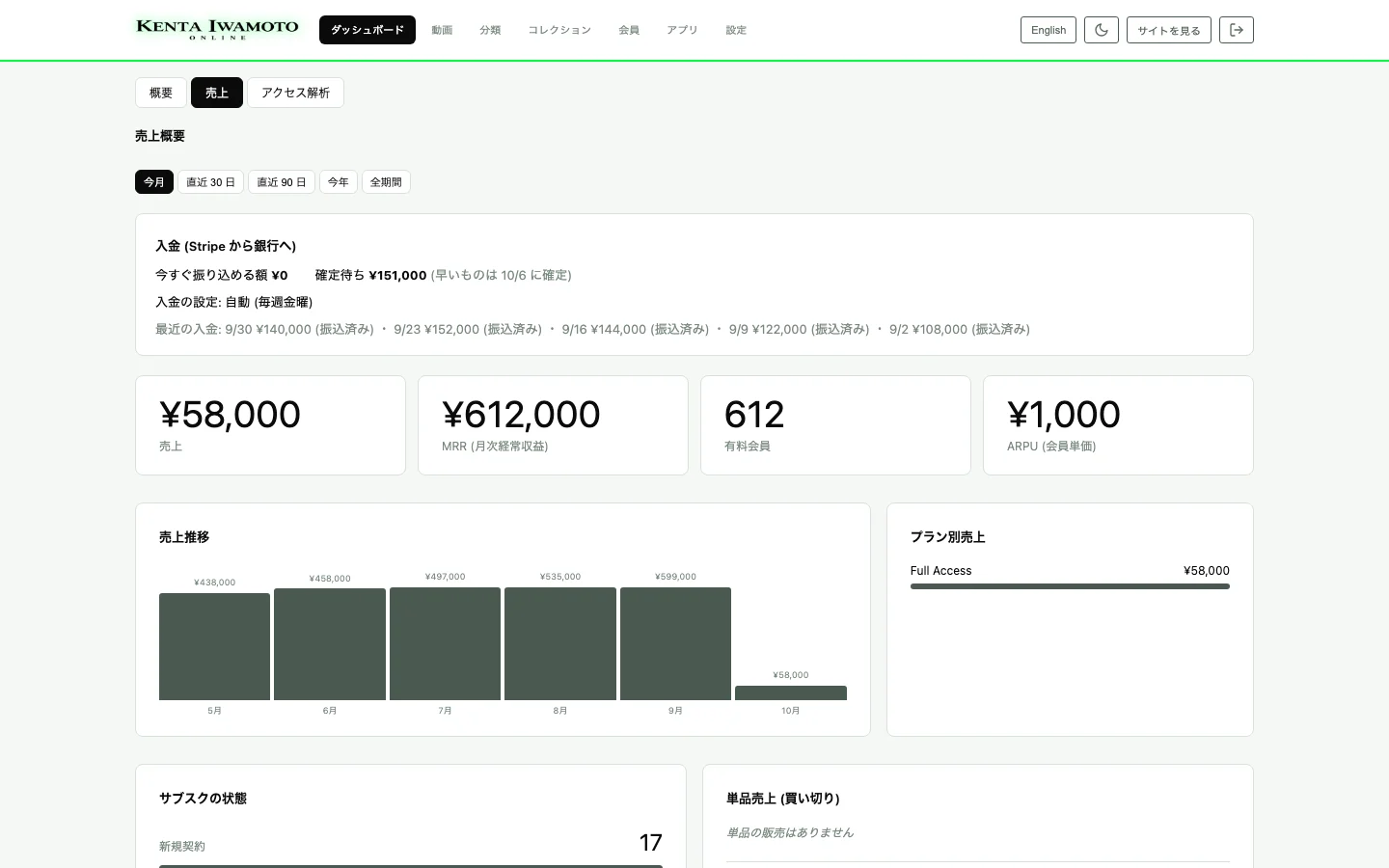Open the 分類 nav item
This screenshot has height=868, width=1389.
click(490, 30)
